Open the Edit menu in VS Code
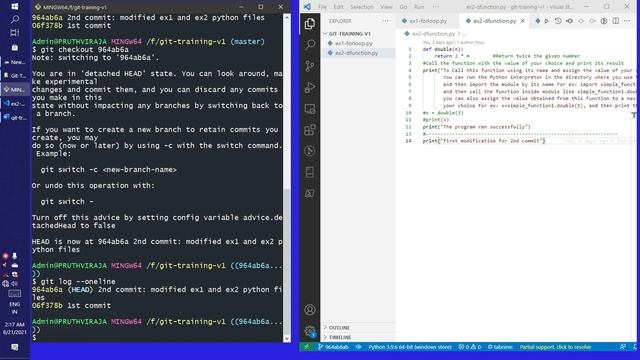This screenshot has width=640, height=360. [338, 7]
